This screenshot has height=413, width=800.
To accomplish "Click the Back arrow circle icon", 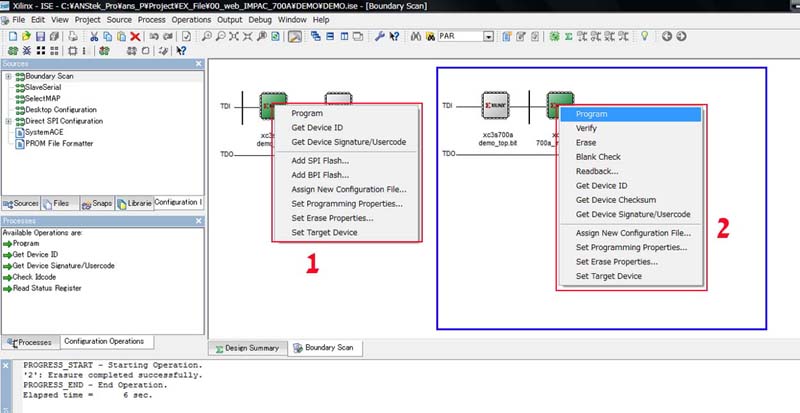I will click(667, 36).
